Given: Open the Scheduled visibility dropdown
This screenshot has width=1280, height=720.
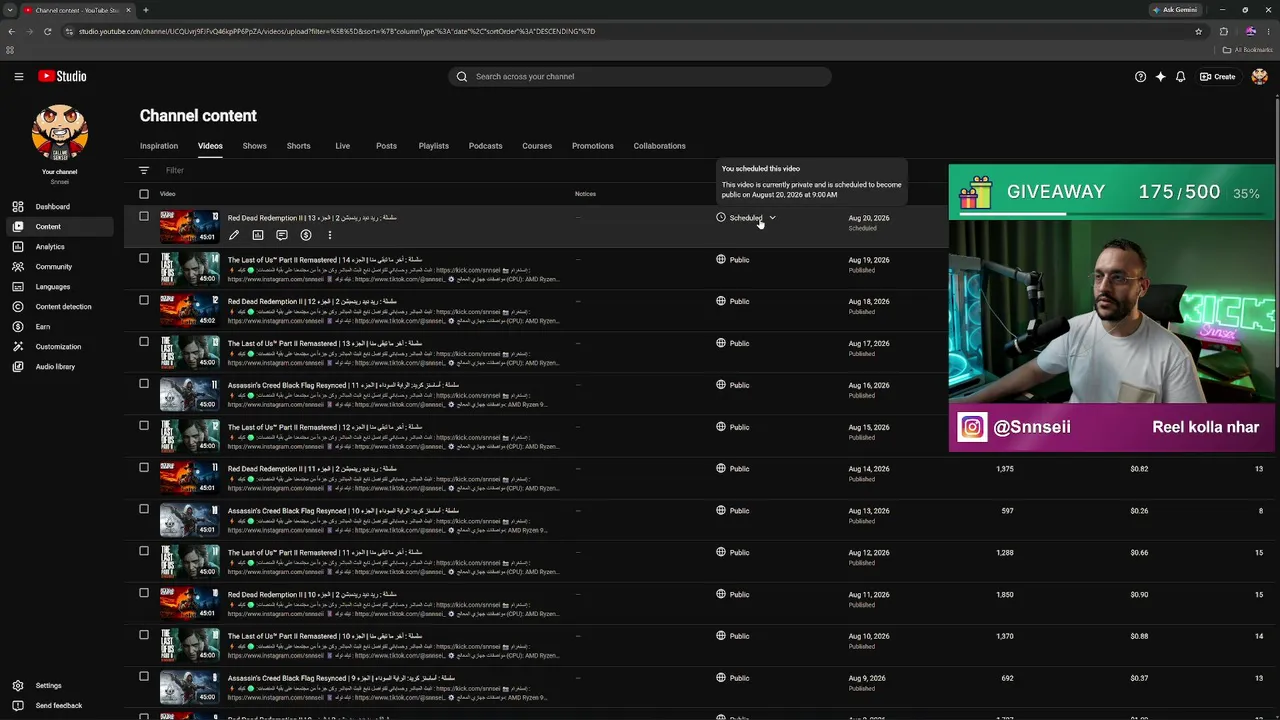Looking at the screenshot, I should tap(747, 218).
